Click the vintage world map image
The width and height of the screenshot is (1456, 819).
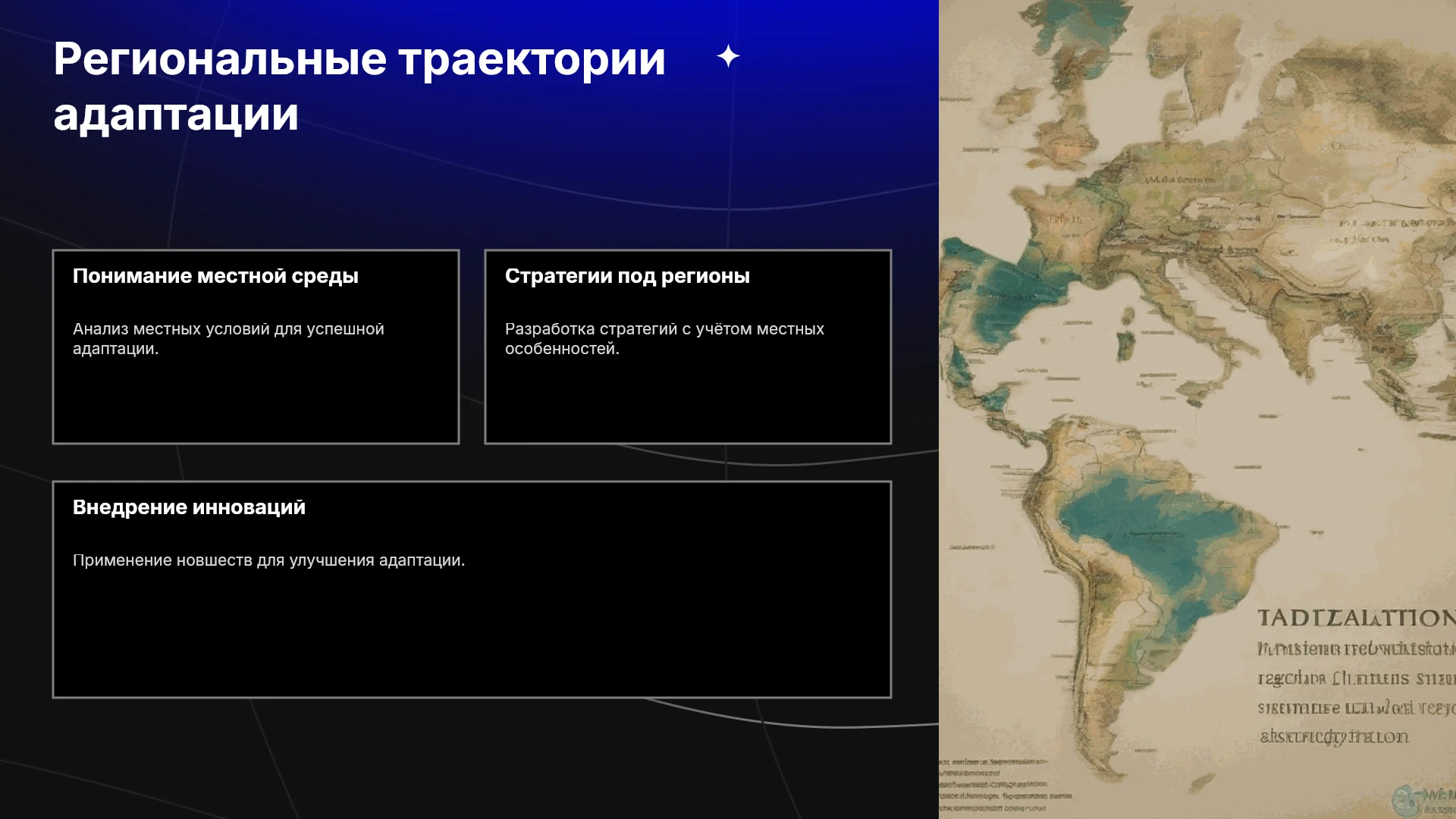point(1197,409)
